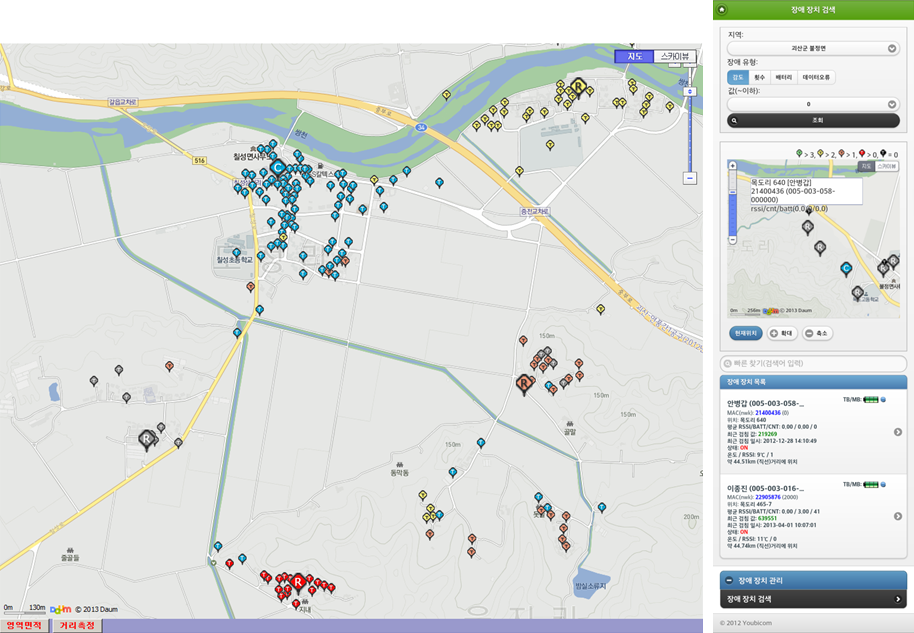Open the 지역 region dropdown
The image size is (914, 633).
tap(813, 48)
